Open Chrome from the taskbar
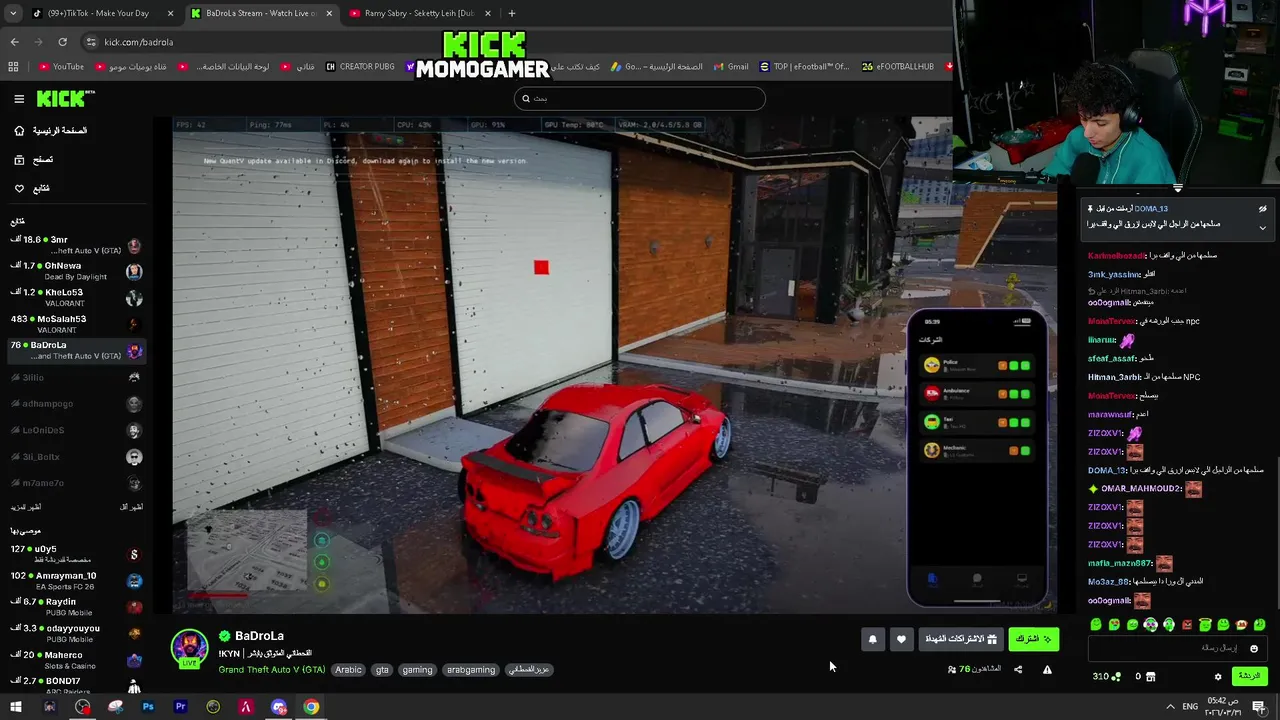This screenshot has height=720, width=1280. point(312,707)
